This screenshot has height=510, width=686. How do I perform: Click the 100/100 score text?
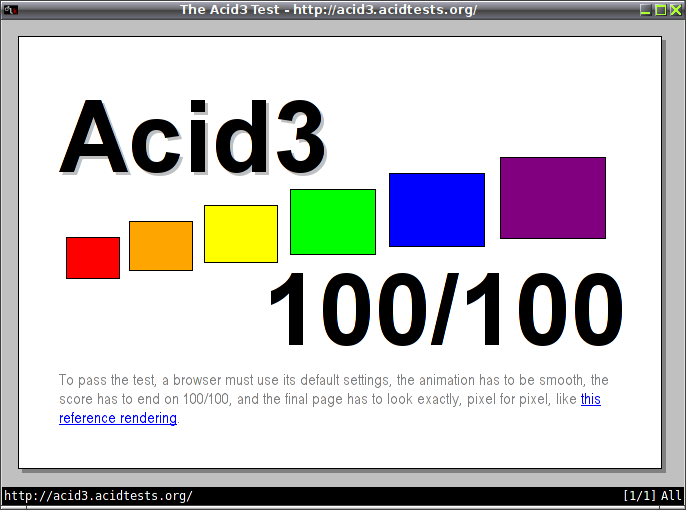pos(446,309)
